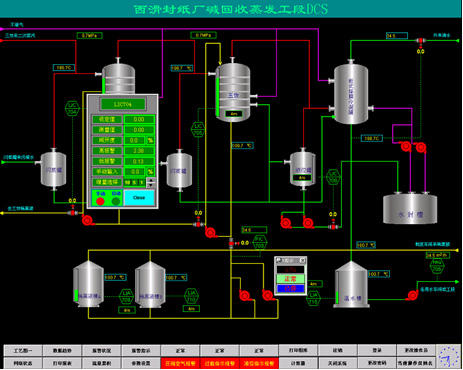Click the down arrow of the increment stepper
Screen dimensions: 463x370
click(x=151, y=185)
